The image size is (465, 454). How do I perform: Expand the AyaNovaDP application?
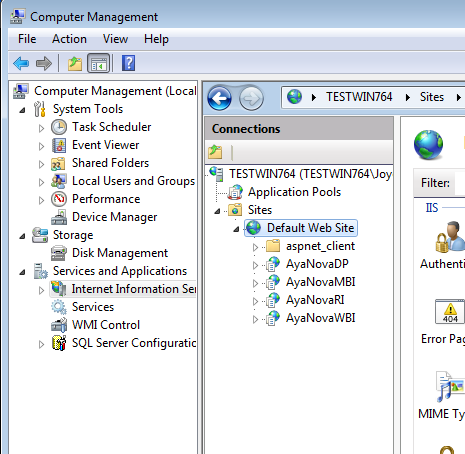[x=255, y=265]
